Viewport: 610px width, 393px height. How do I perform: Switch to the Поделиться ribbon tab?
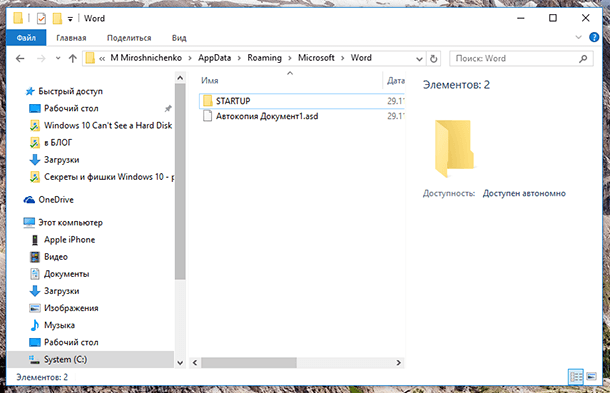(129, 38)
